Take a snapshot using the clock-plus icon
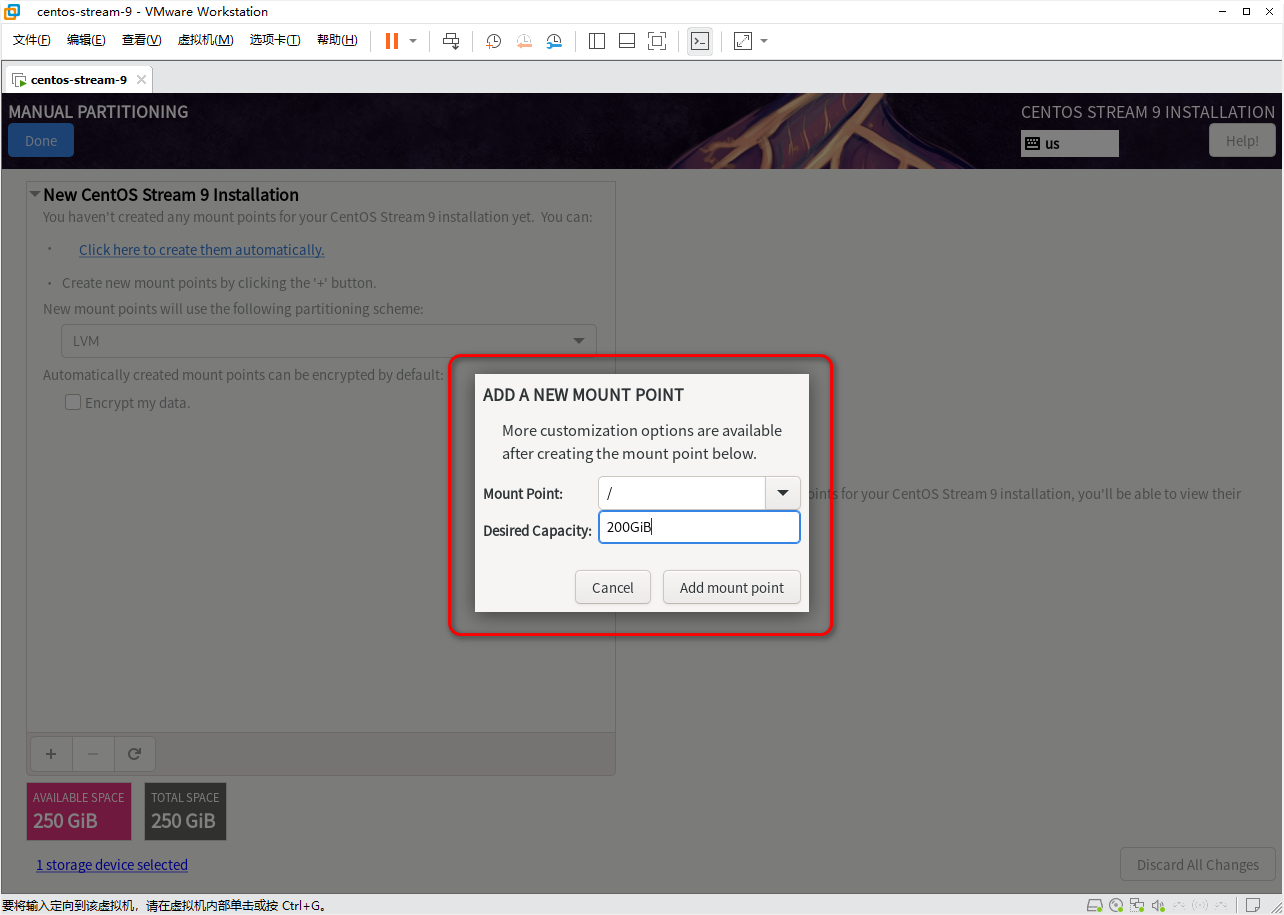 coord(493,41)
